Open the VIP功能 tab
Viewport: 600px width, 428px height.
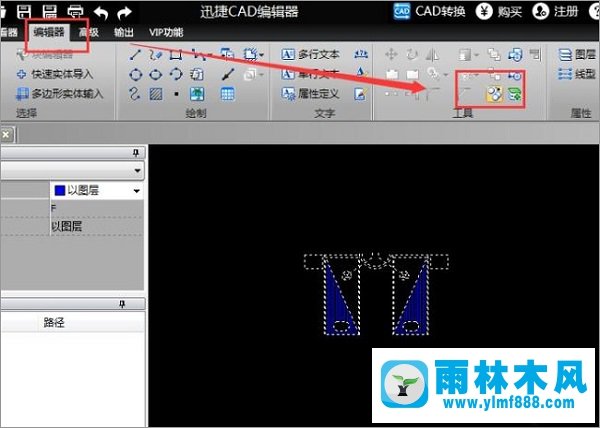click(x=166, y=33)
